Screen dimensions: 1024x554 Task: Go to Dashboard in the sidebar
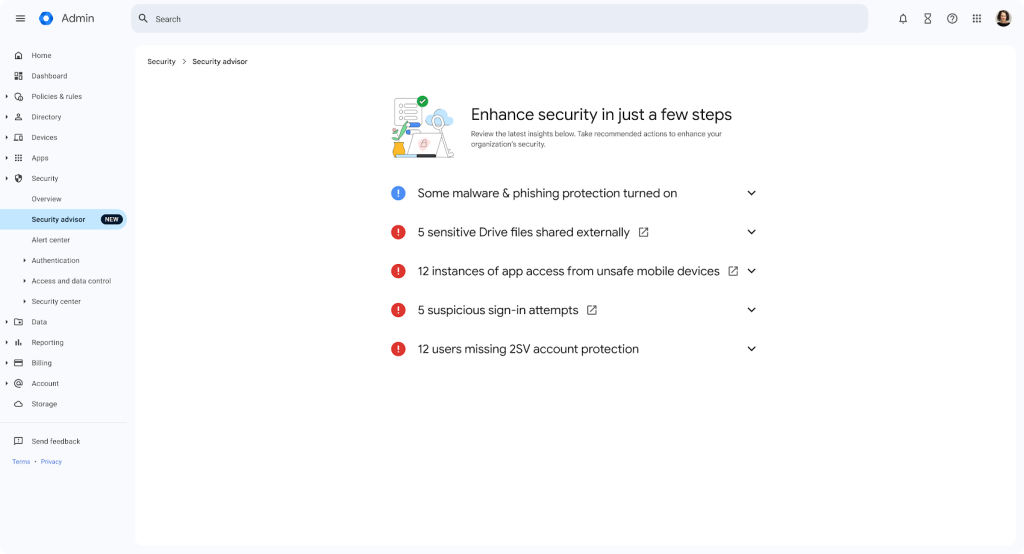click(x=49, y=76)
